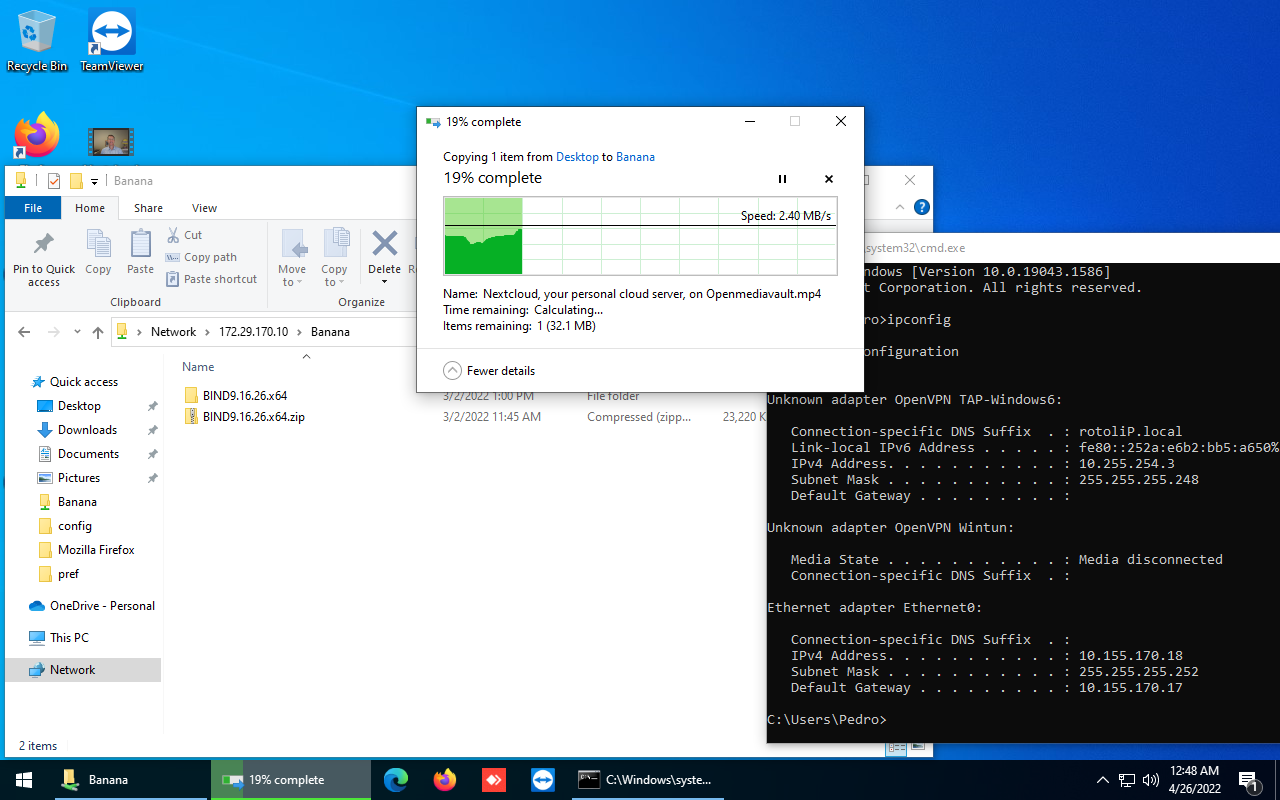1280x800 pixels.
Task: Open the Desktop link in the copy dialog
Action: tap(577, 157)
